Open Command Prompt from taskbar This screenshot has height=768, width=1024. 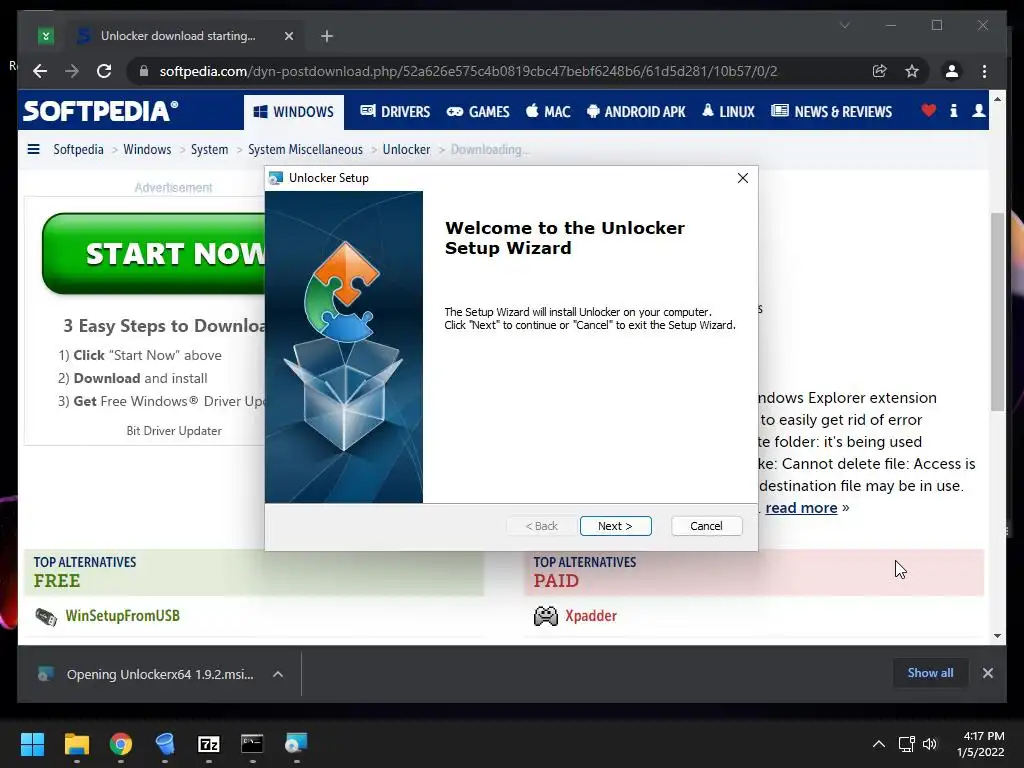tap(252, 744)
